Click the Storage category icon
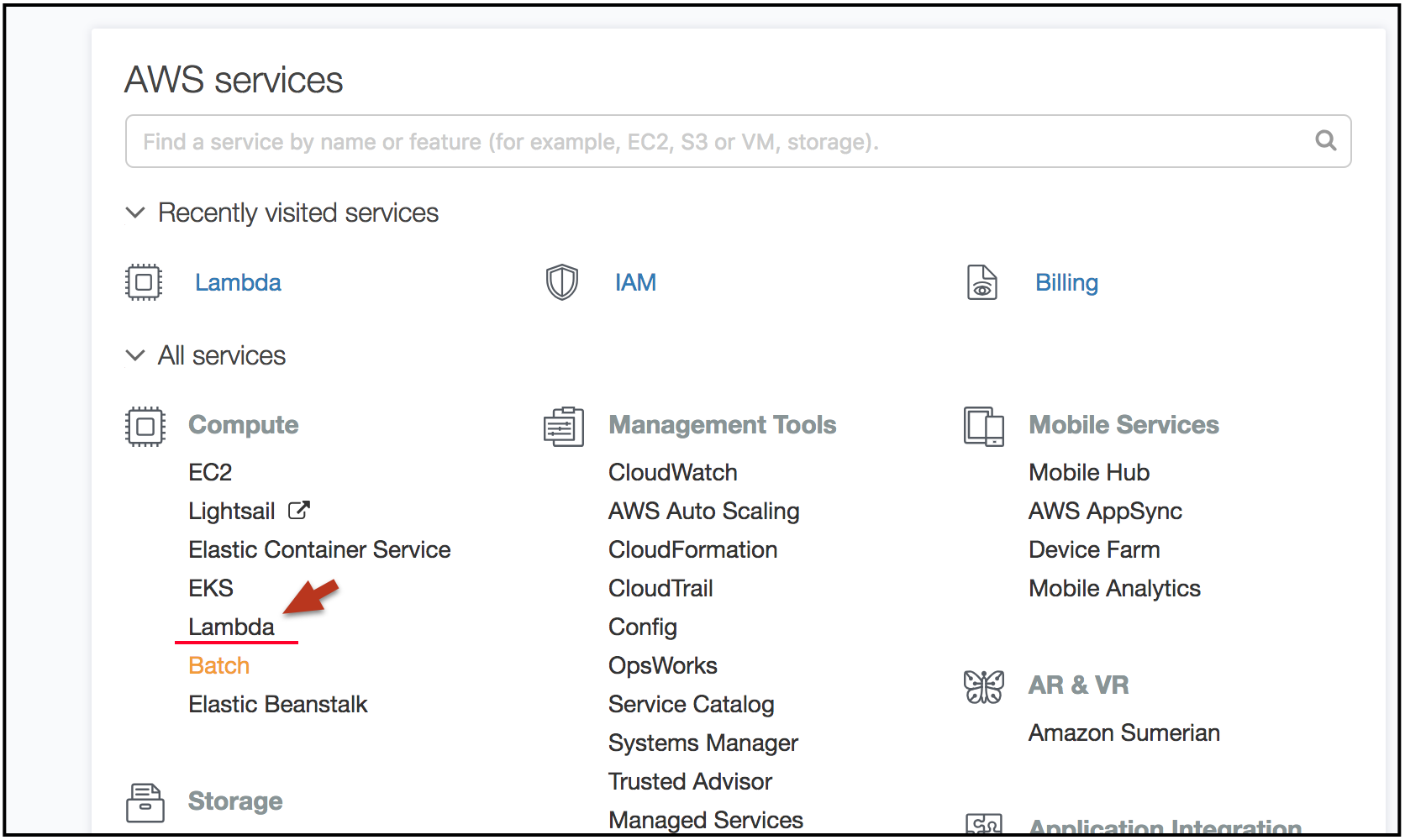 [145, 802]
